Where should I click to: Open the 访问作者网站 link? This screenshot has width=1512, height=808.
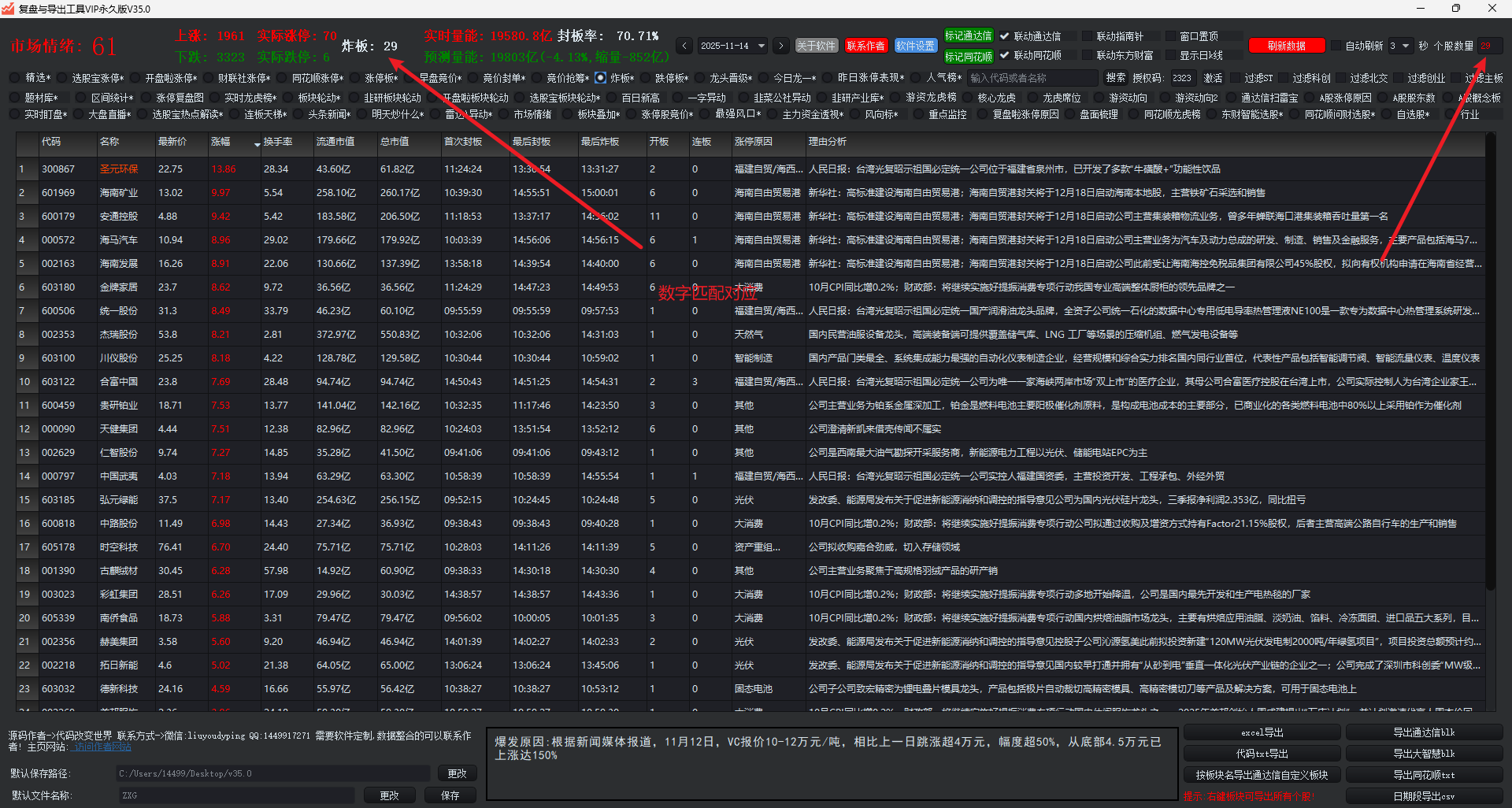[102, 747]
